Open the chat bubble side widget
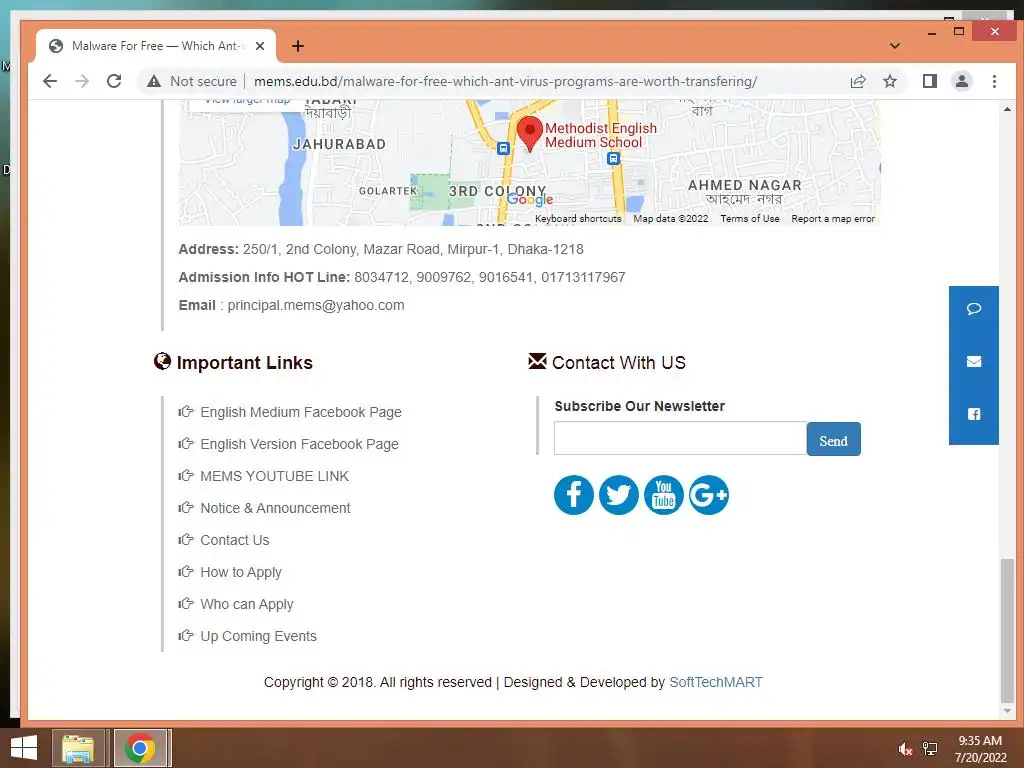The image size is (1024, 768). click(974, 309)
